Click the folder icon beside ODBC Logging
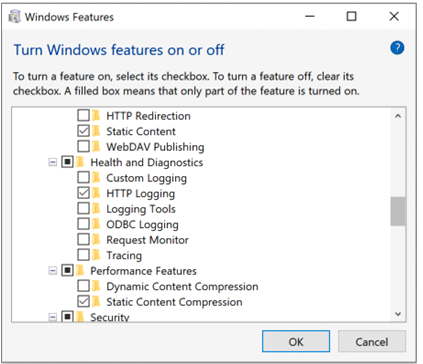Viewport: 423px width, 364px height. [x=96, y=224]
